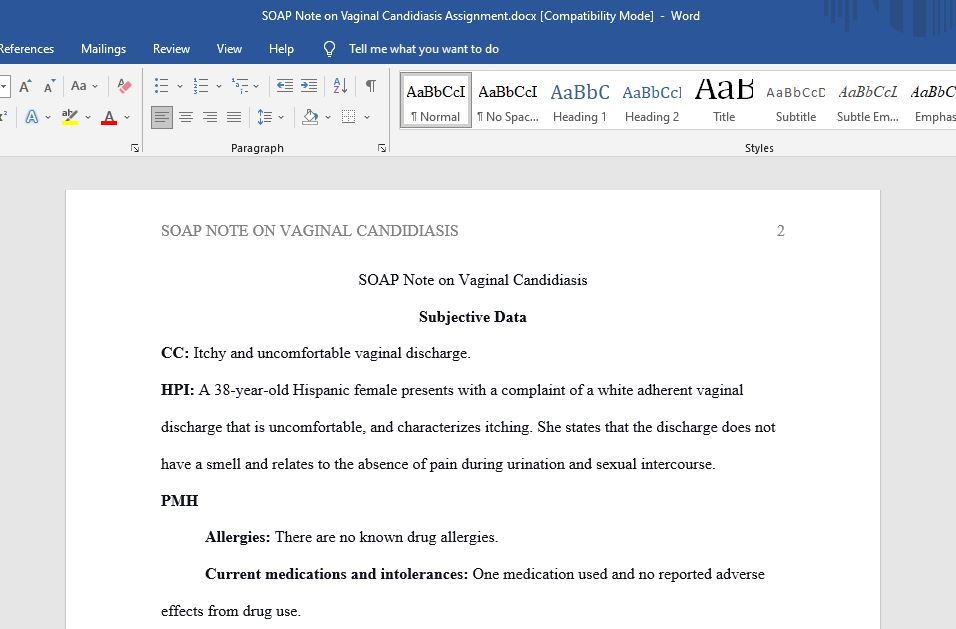956x629 pixels.
Task: Click the Decrease Font Size icon
Action: click(x=49, y=86)
